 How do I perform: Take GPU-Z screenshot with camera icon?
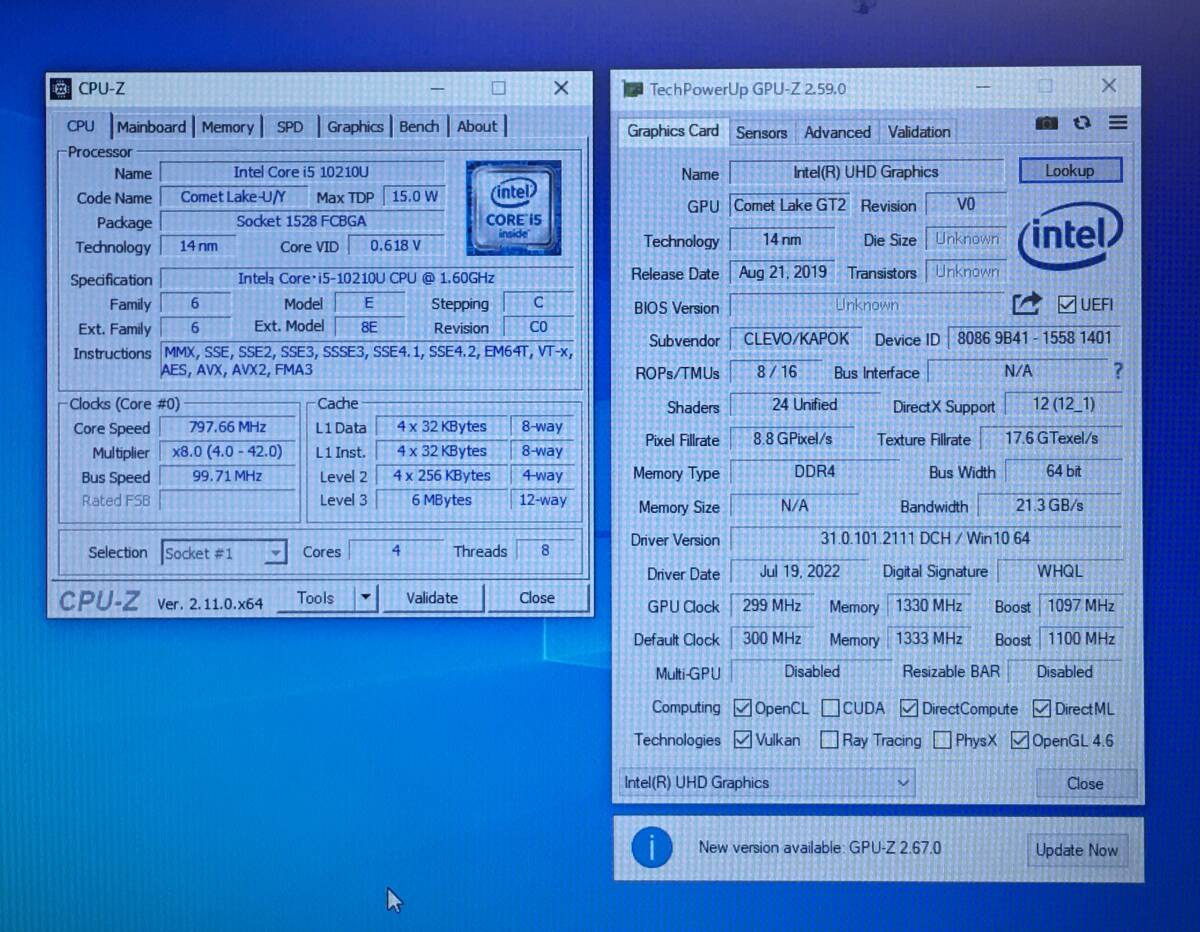tap(1046, 123)
